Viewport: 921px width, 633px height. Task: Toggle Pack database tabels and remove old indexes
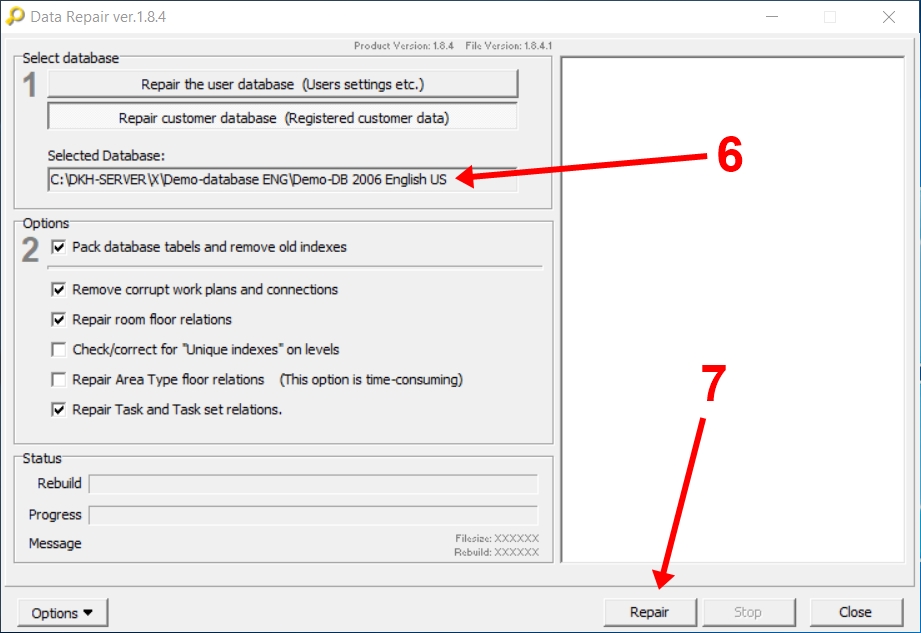pos(58,247)
